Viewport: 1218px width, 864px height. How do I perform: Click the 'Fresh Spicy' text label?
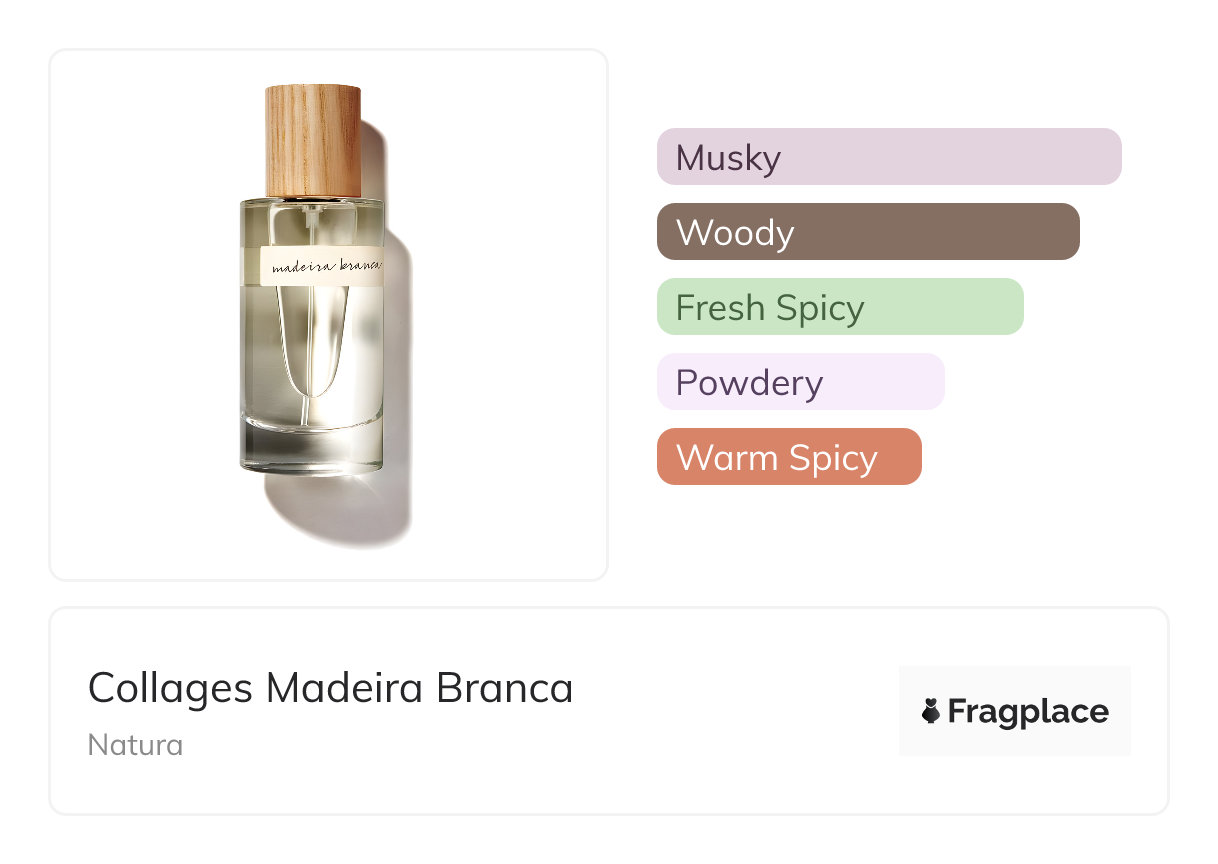point(770,308)
